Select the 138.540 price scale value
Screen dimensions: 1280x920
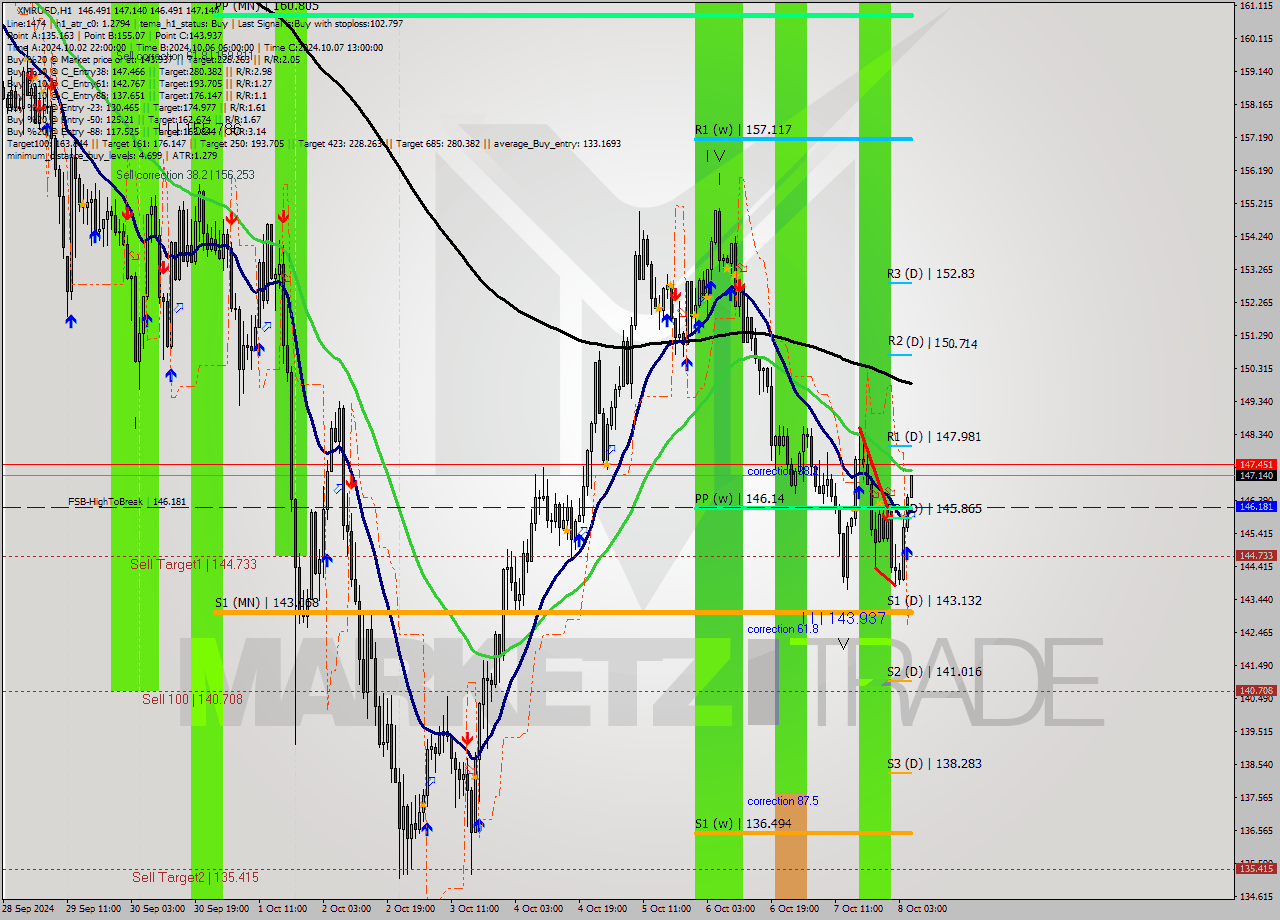pyautogui.click(x=1256, y=764)
